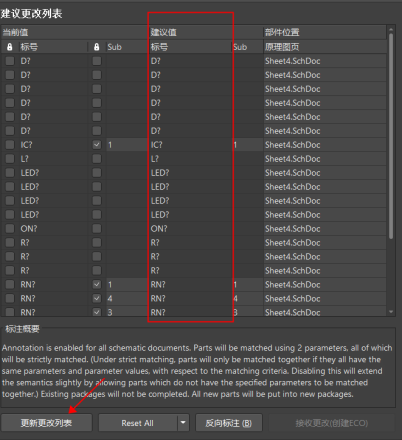Tick the designator lock checkbox for L?
Viewport: 402px width, 440px height.
(10, 159)
